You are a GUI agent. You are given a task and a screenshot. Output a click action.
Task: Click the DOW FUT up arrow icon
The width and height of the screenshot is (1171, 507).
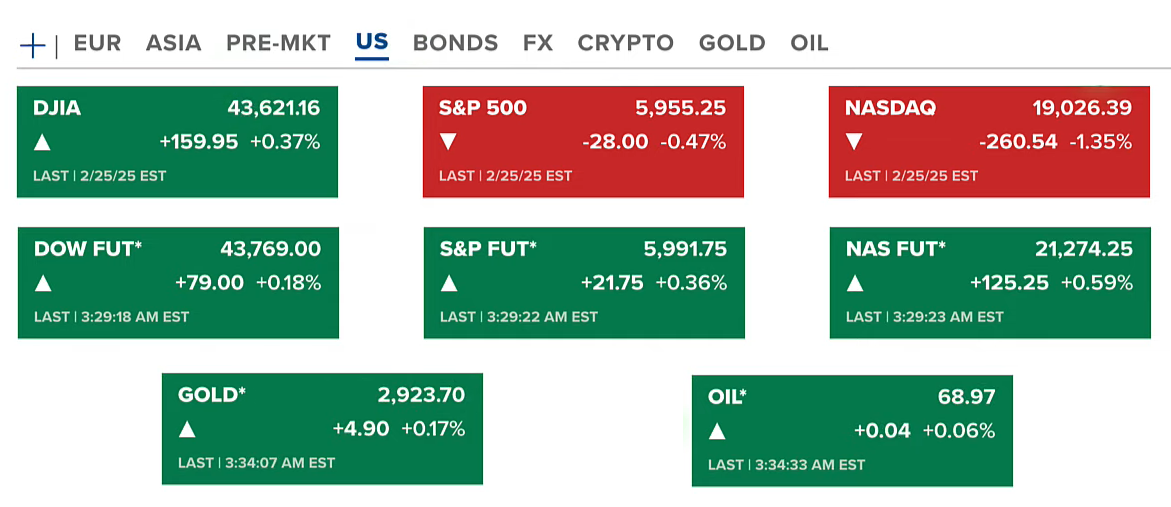(43, 283)
